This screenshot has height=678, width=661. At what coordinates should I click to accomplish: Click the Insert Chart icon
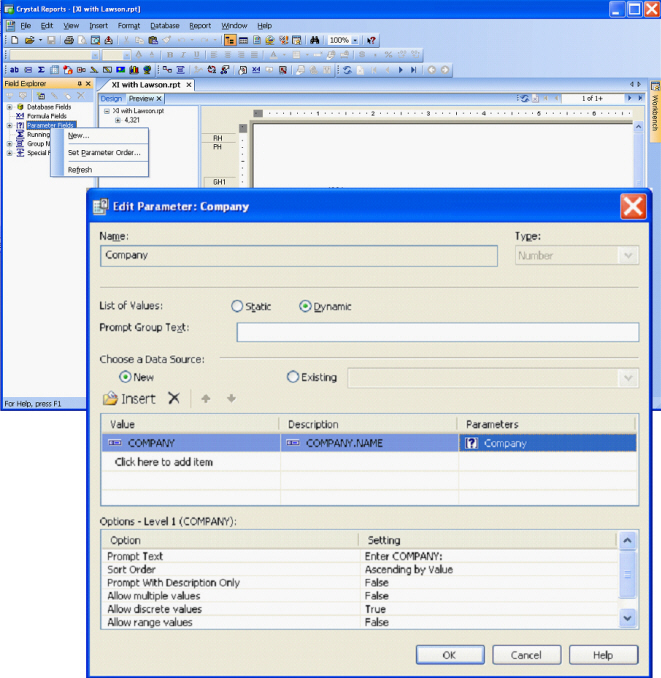pyautogui.click(x=134, y=70)
